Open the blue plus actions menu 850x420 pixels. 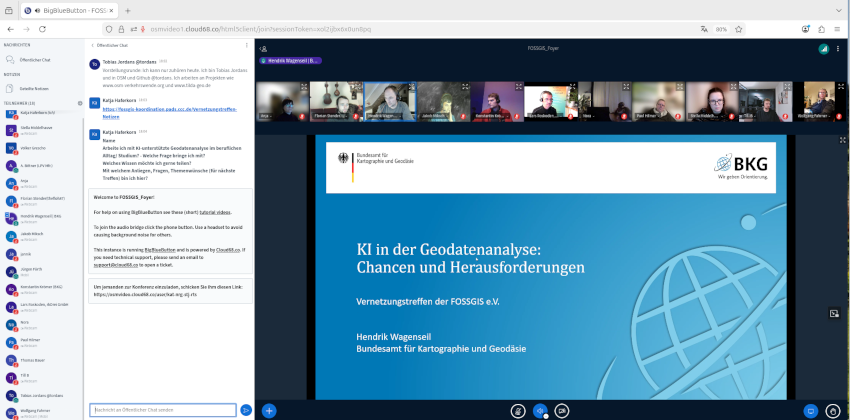pyautogui.click(x=268, y=410)
